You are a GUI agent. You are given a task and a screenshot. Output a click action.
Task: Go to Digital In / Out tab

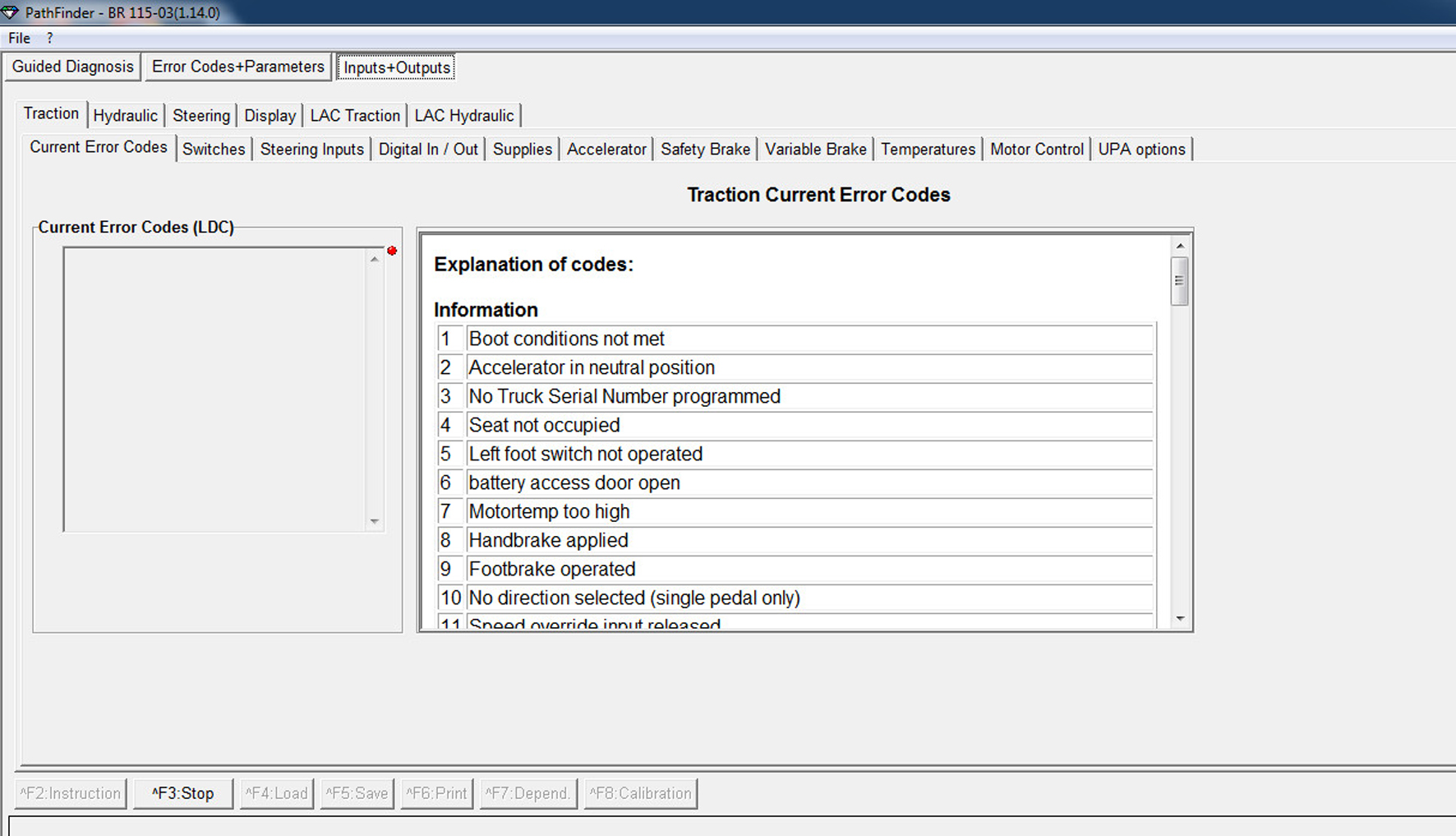coord(427,150)
